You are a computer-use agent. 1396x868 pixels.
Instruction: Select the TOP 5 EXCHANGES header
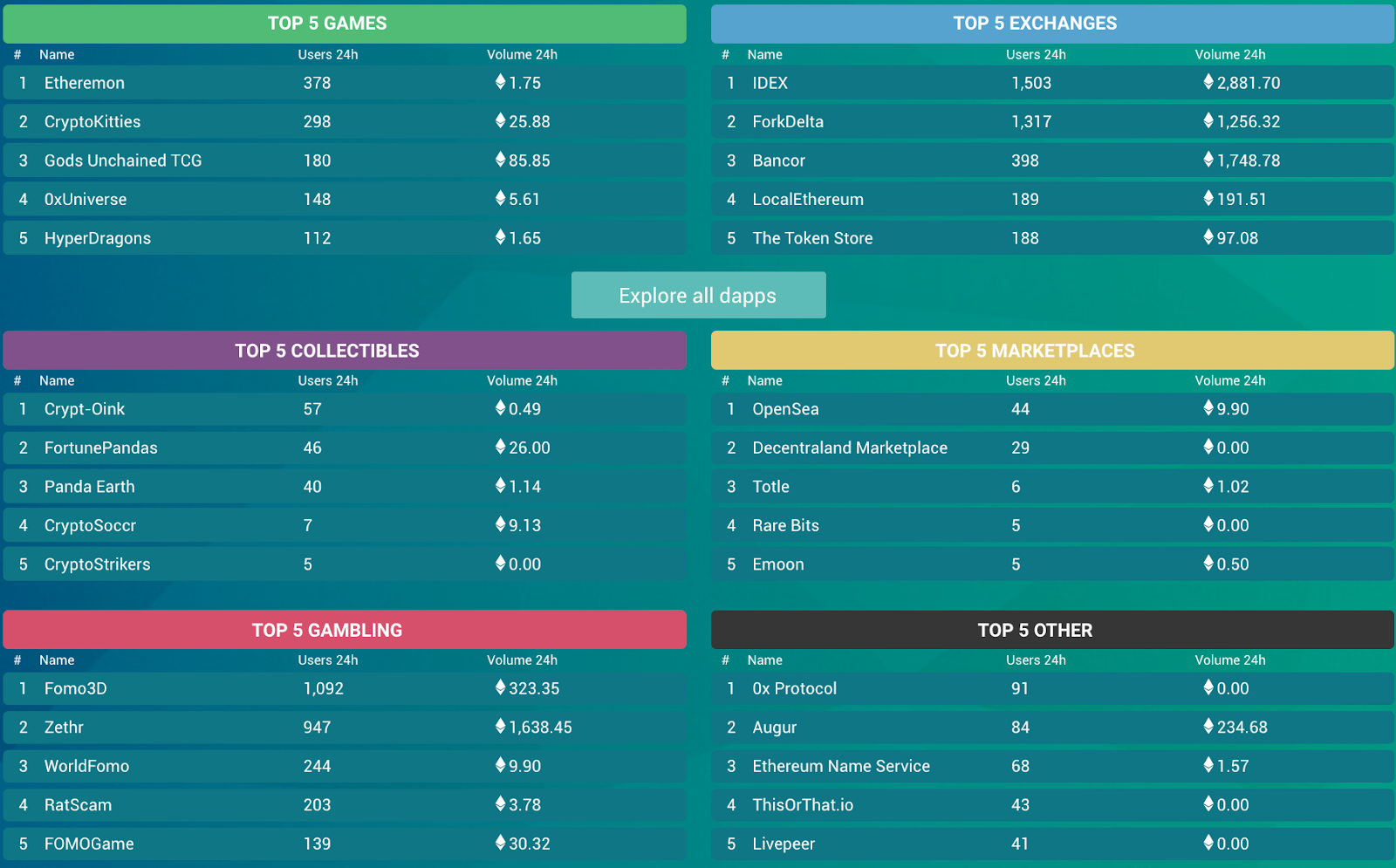point(1052,24)
